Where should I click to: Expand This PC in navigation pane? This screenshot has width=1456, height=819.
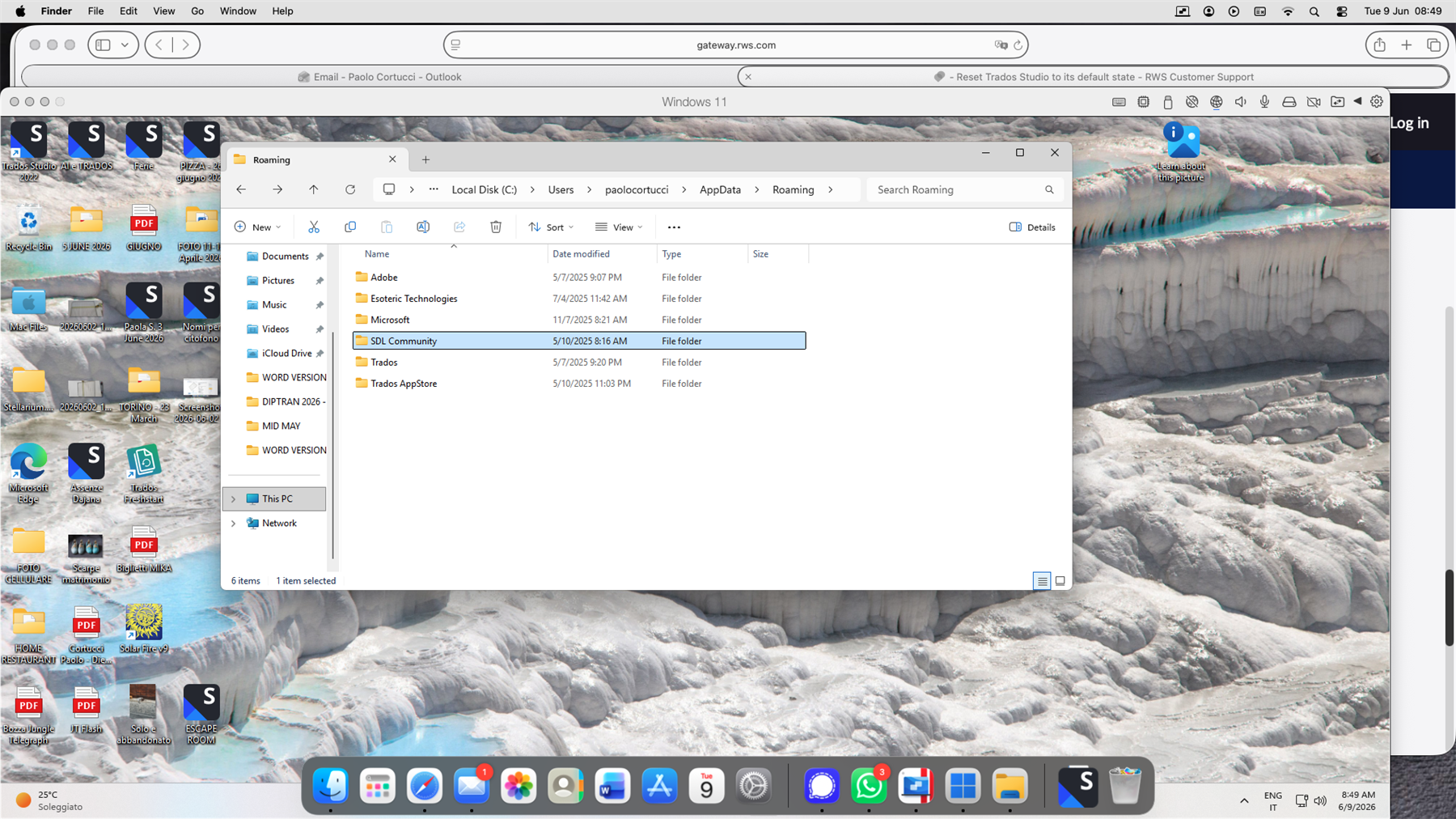(x=234, y=499)
